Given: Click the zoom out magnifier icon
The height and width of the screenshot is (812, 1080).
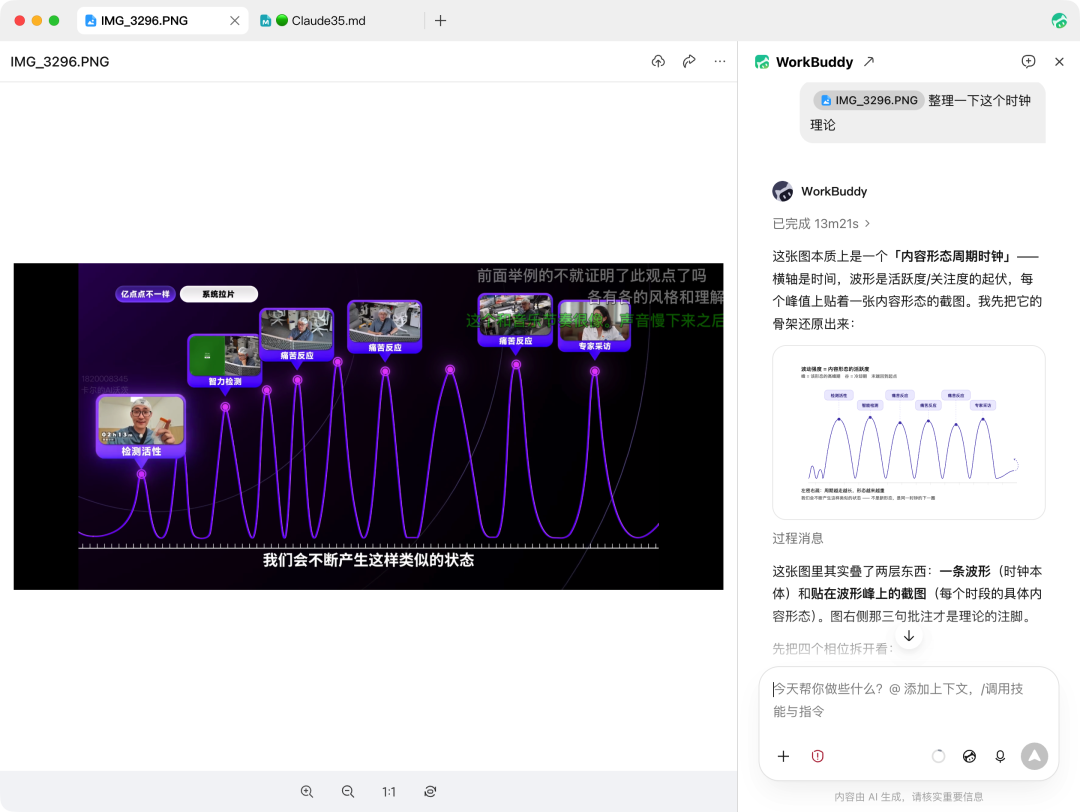Looking at the screenshot, I should tap(348, 792).
